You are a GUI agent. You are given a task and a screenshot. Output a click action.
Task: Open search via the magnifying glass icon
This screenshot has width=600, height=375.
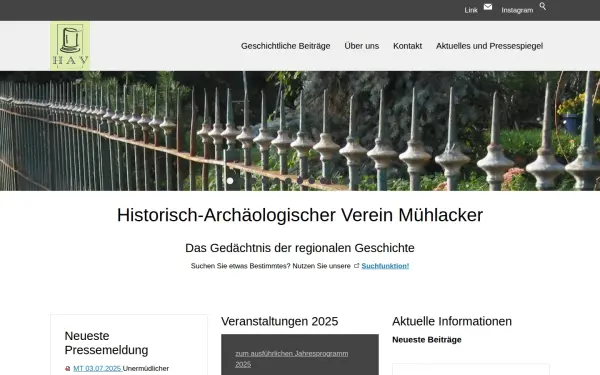click(x=543, y=6)
